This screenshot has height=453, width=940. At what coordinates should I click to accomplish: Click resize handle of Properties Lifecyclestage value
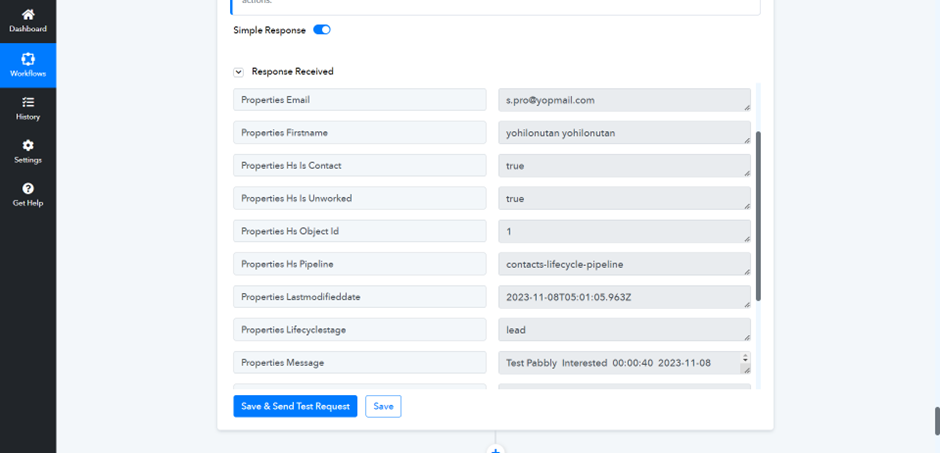[746, 337]
